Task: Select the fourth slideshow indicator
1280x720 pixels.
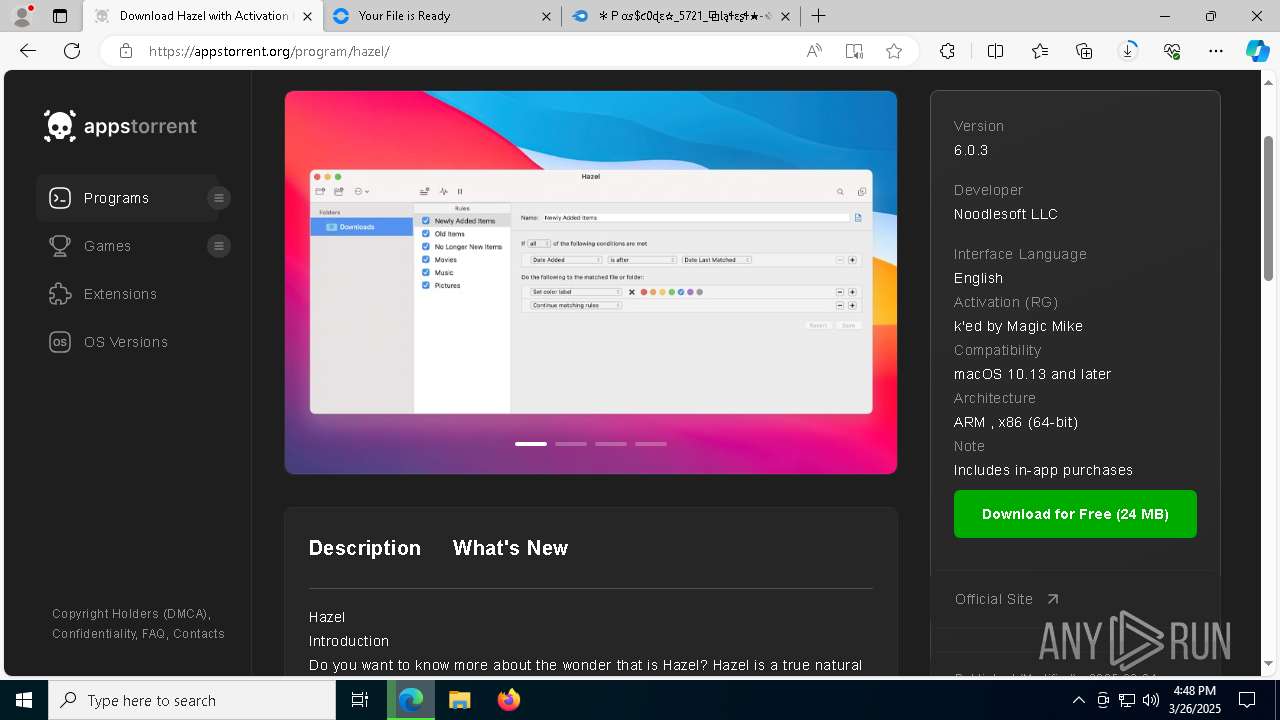Action: pos(651,443)
